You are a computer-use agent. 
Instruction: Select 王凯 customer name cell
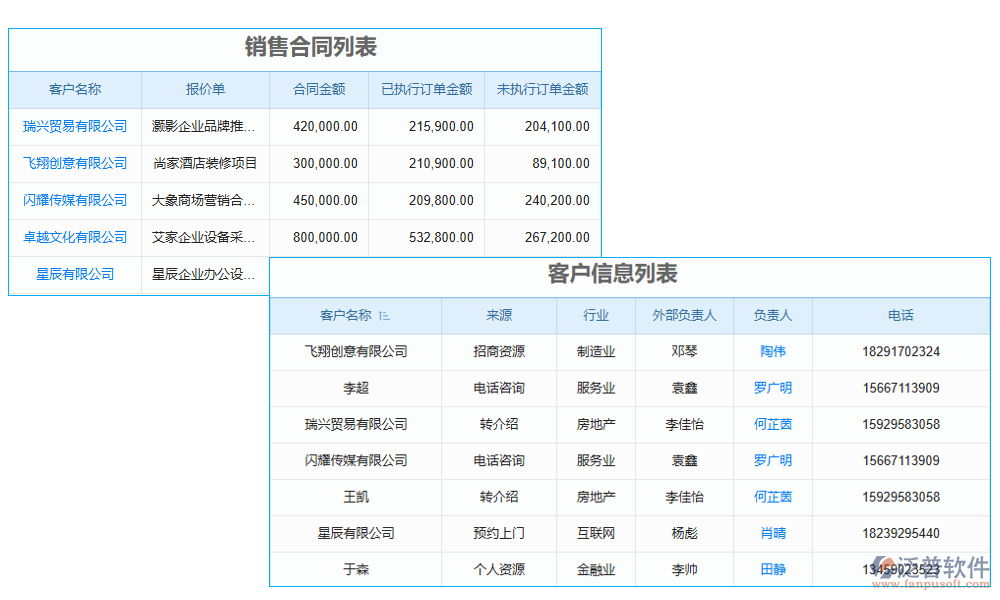(x=357, y=497)
